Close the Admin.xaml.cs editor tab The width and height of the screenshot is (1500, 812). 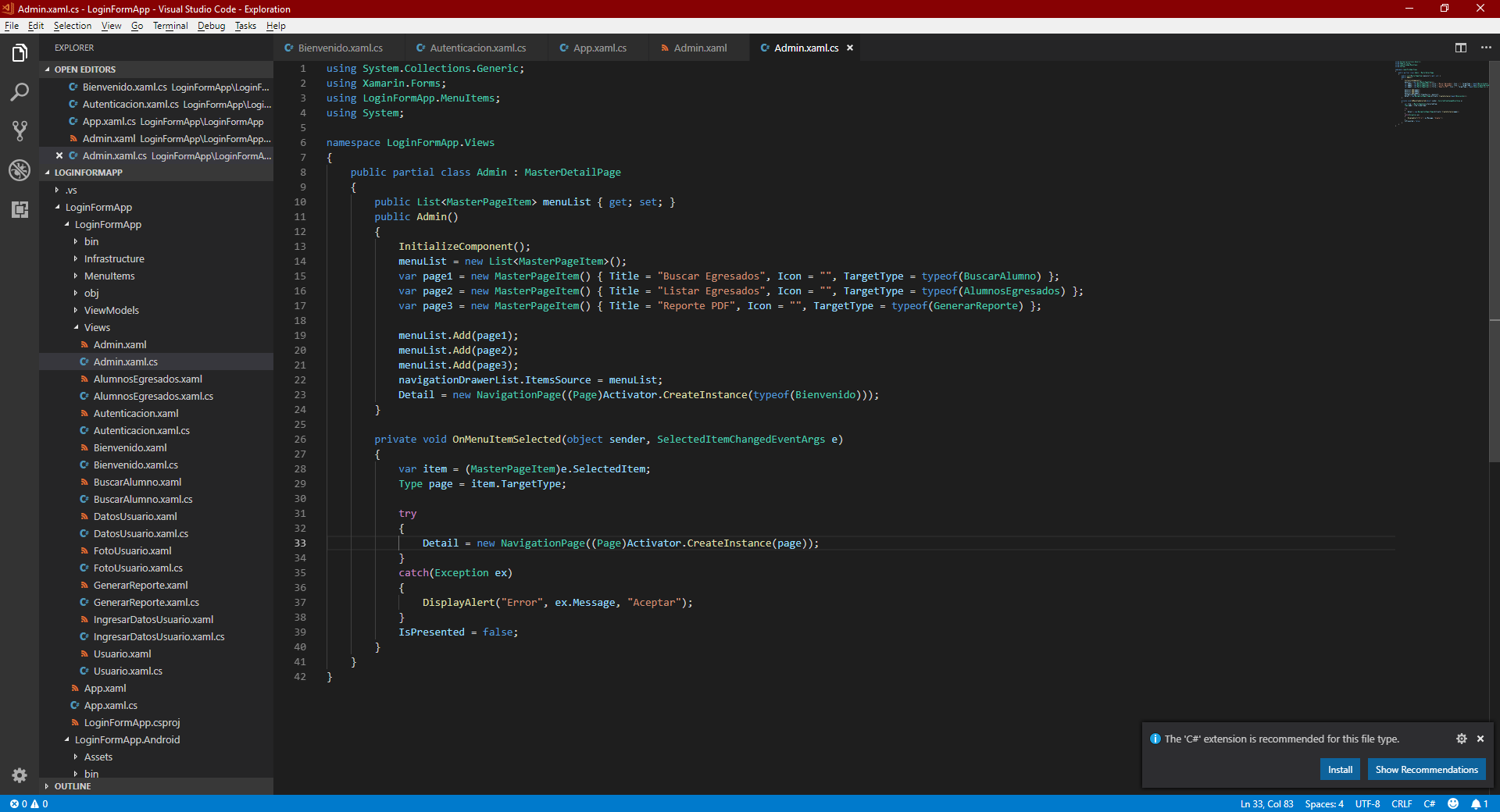(x=850, y=48)
